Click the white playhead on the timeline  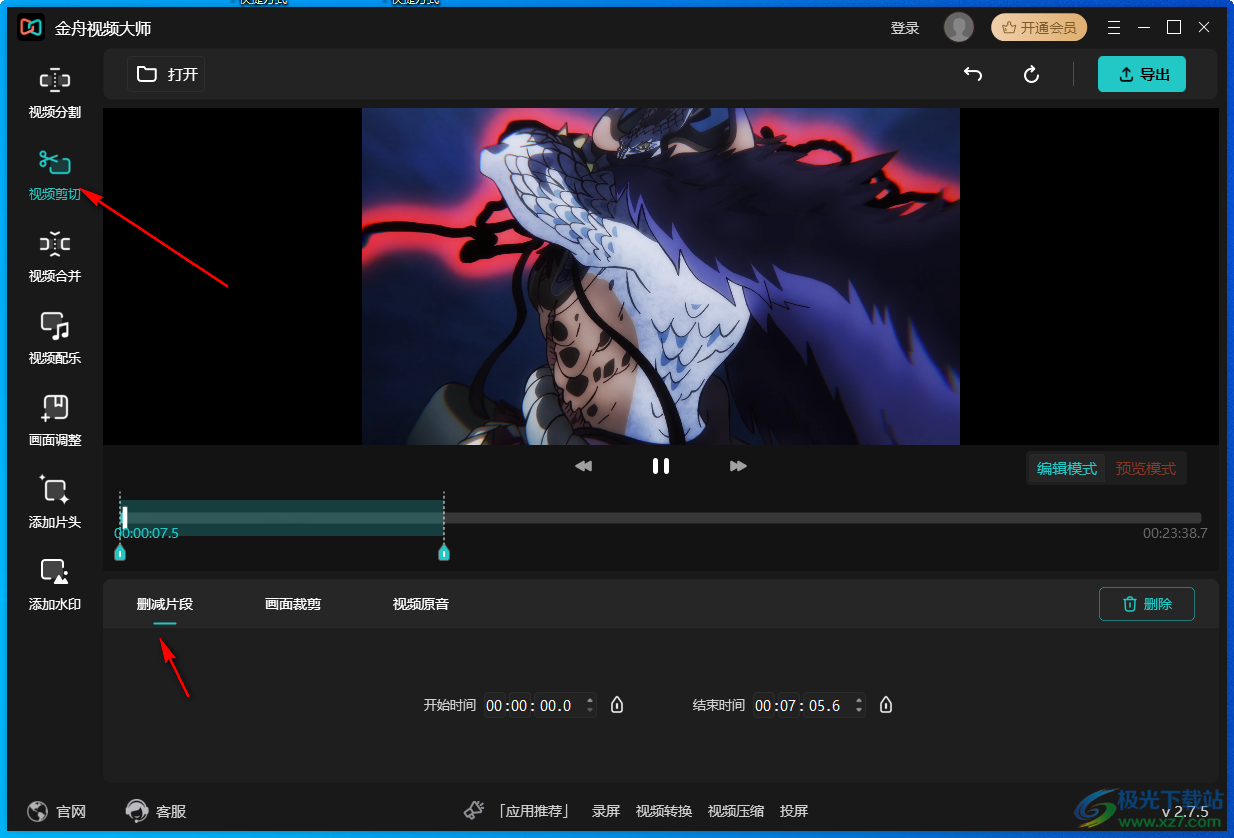[125, 517]
